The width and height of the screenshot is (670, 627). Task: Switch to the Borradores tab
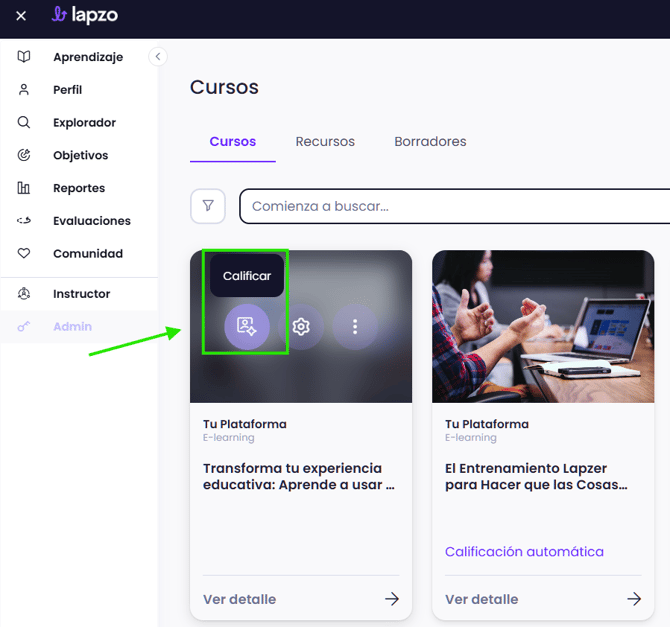point(430,142)
